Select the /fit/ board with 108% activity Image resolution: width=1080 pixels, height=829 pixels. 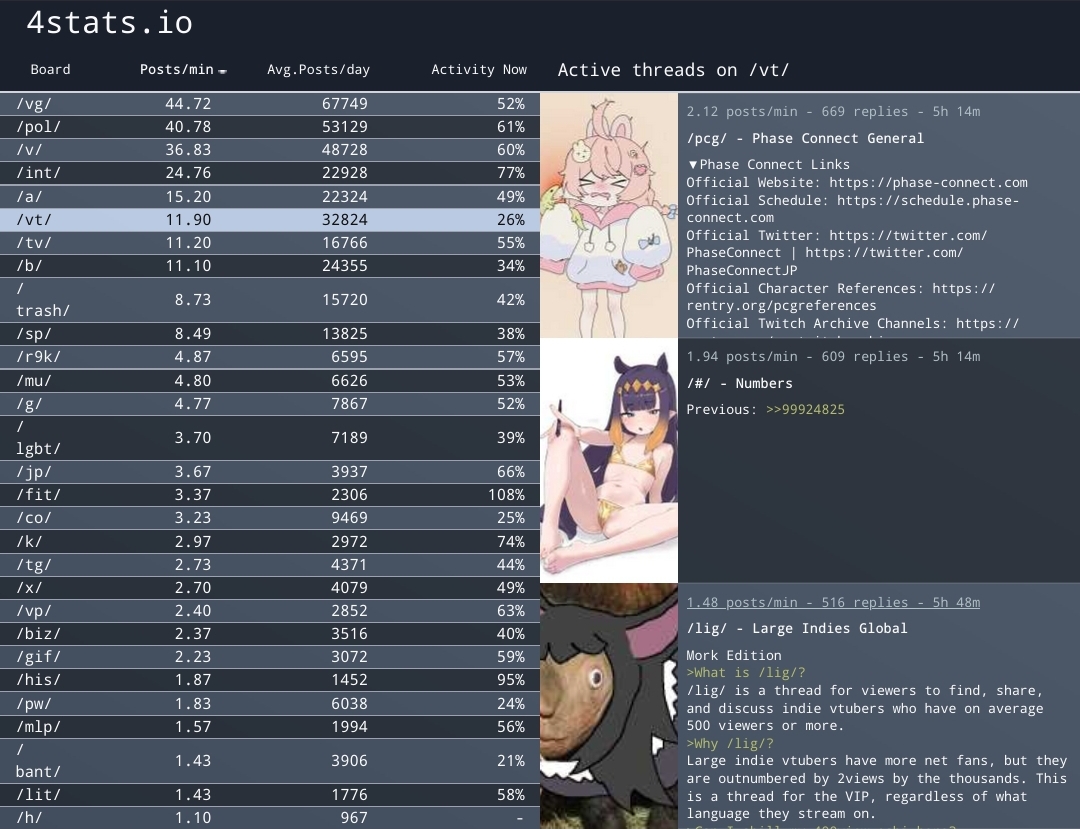pyautogui.click(x=270, y=495)
